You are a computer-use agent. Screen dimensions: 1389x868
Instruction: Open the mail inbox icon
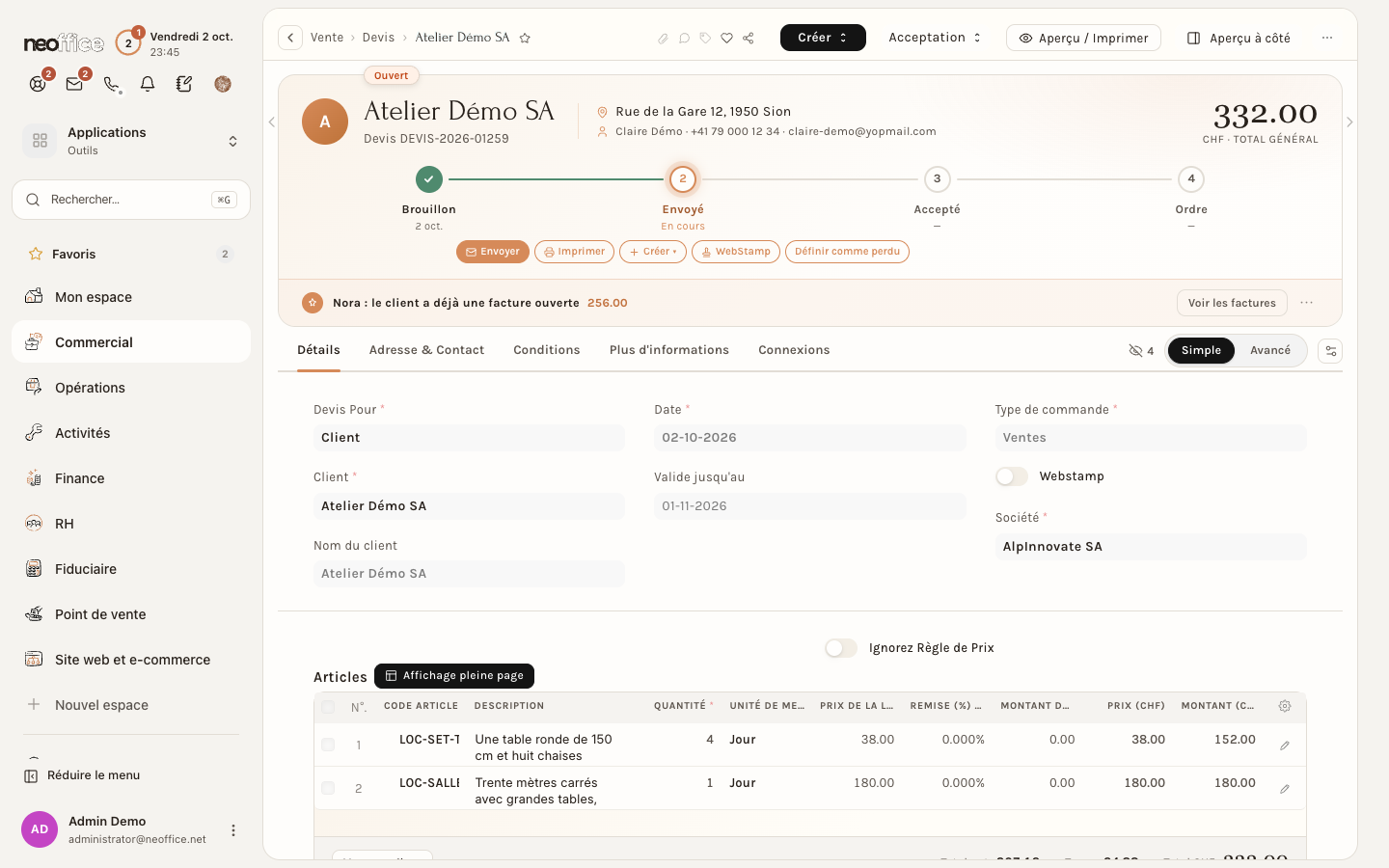click(x=74, y=84)
